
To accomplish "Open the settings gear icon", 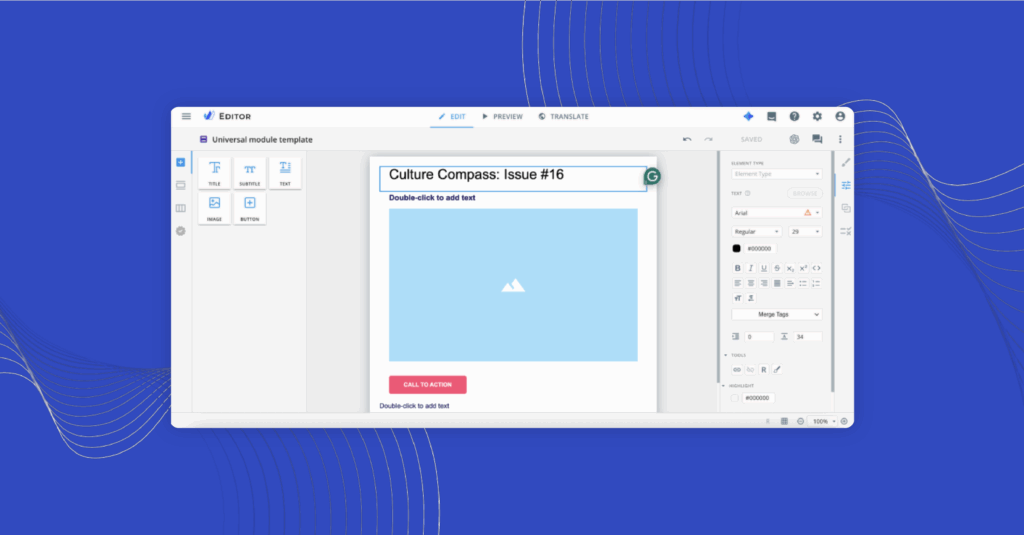I will tap(817, 116).
